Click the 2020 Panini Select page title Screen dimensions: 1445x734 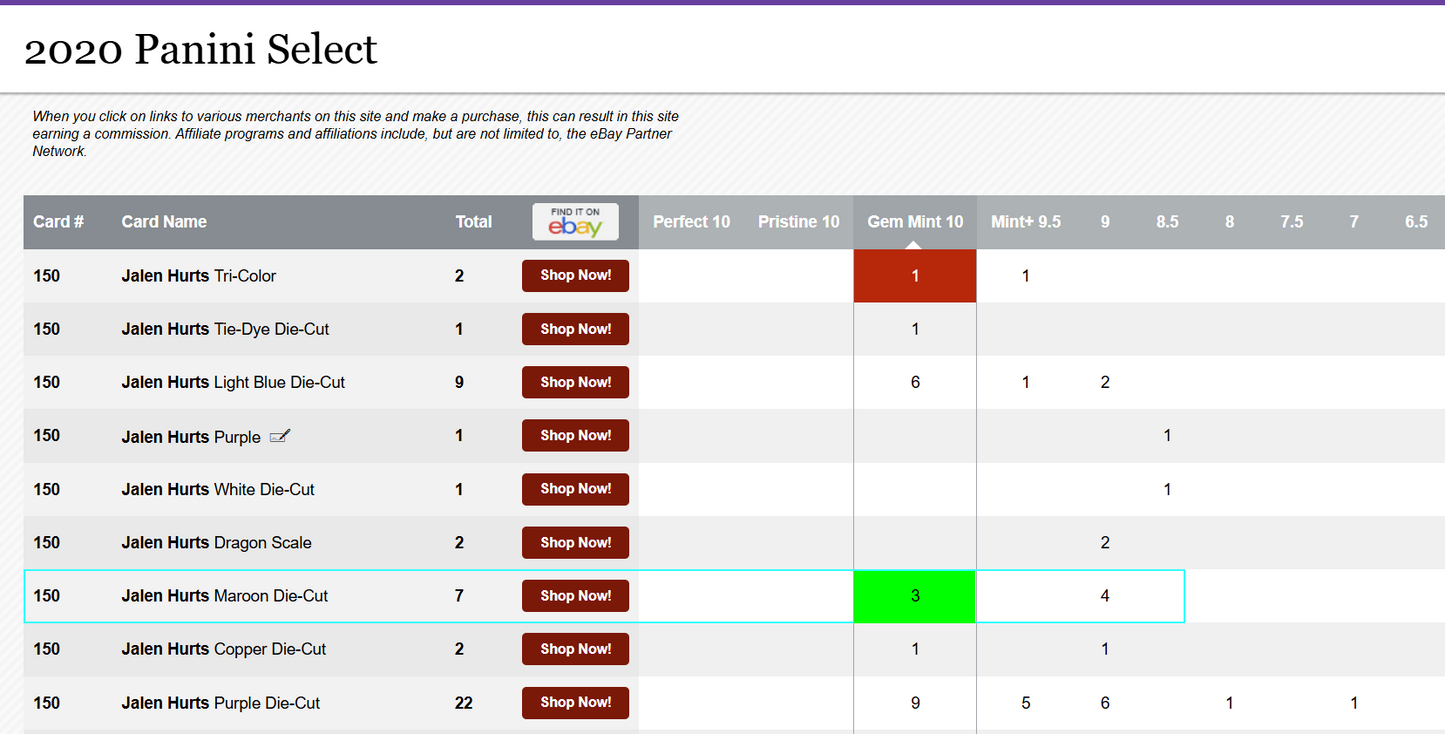tap(201, 50)
